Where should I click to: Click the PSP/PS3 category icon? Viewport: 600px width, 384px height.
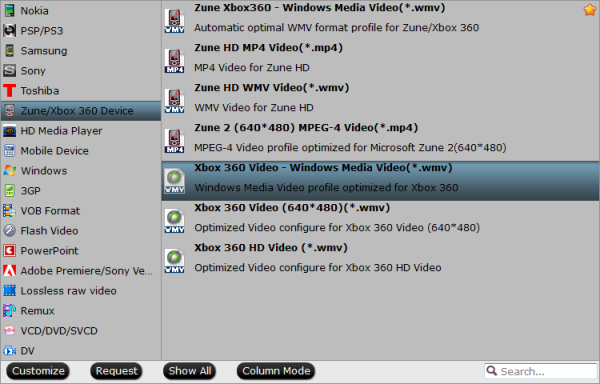[9, 31]
